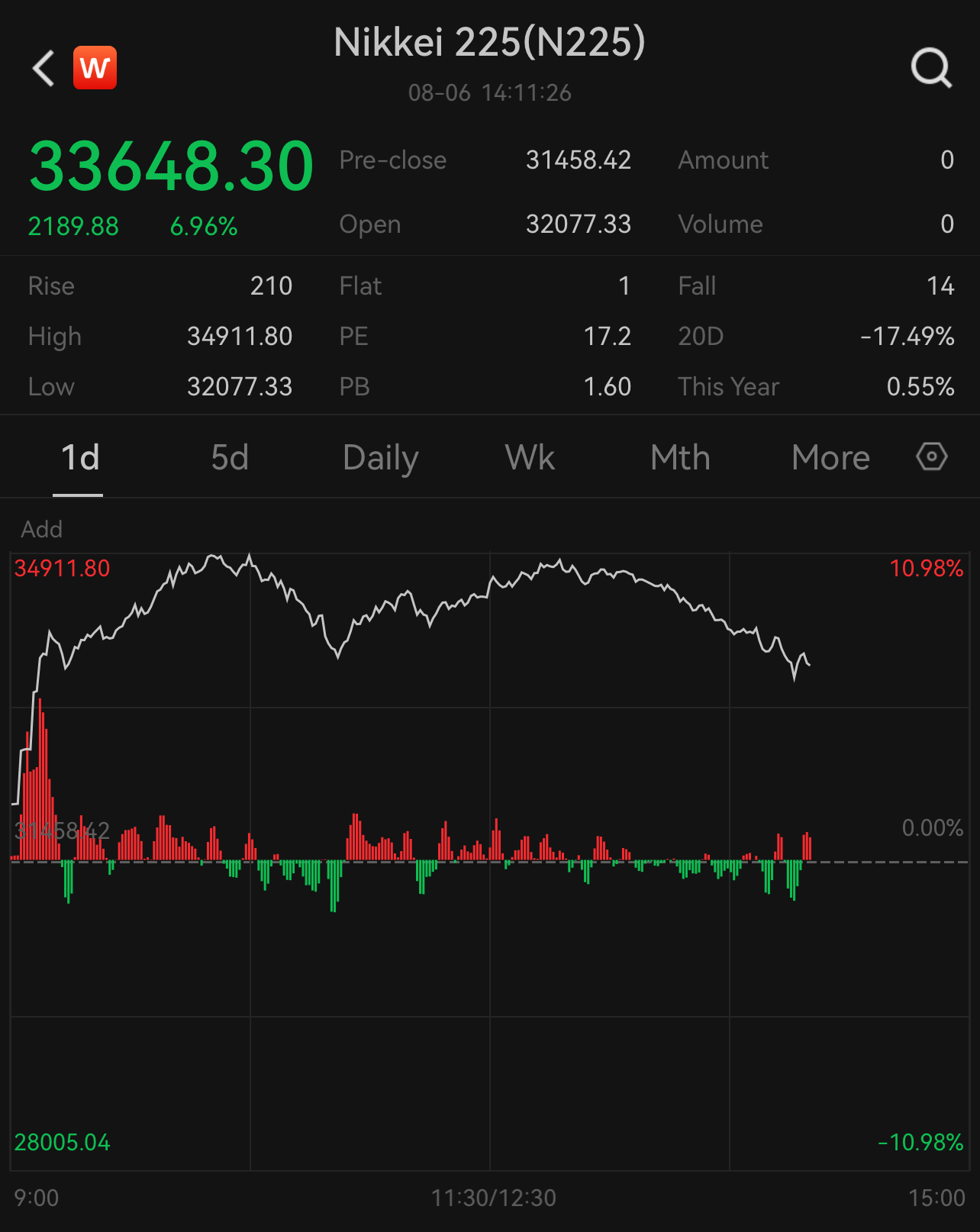980x1232 pixels.
Task: Switch to the Mth chart tab
Action: pyautogui.click(x=680, y=458)
